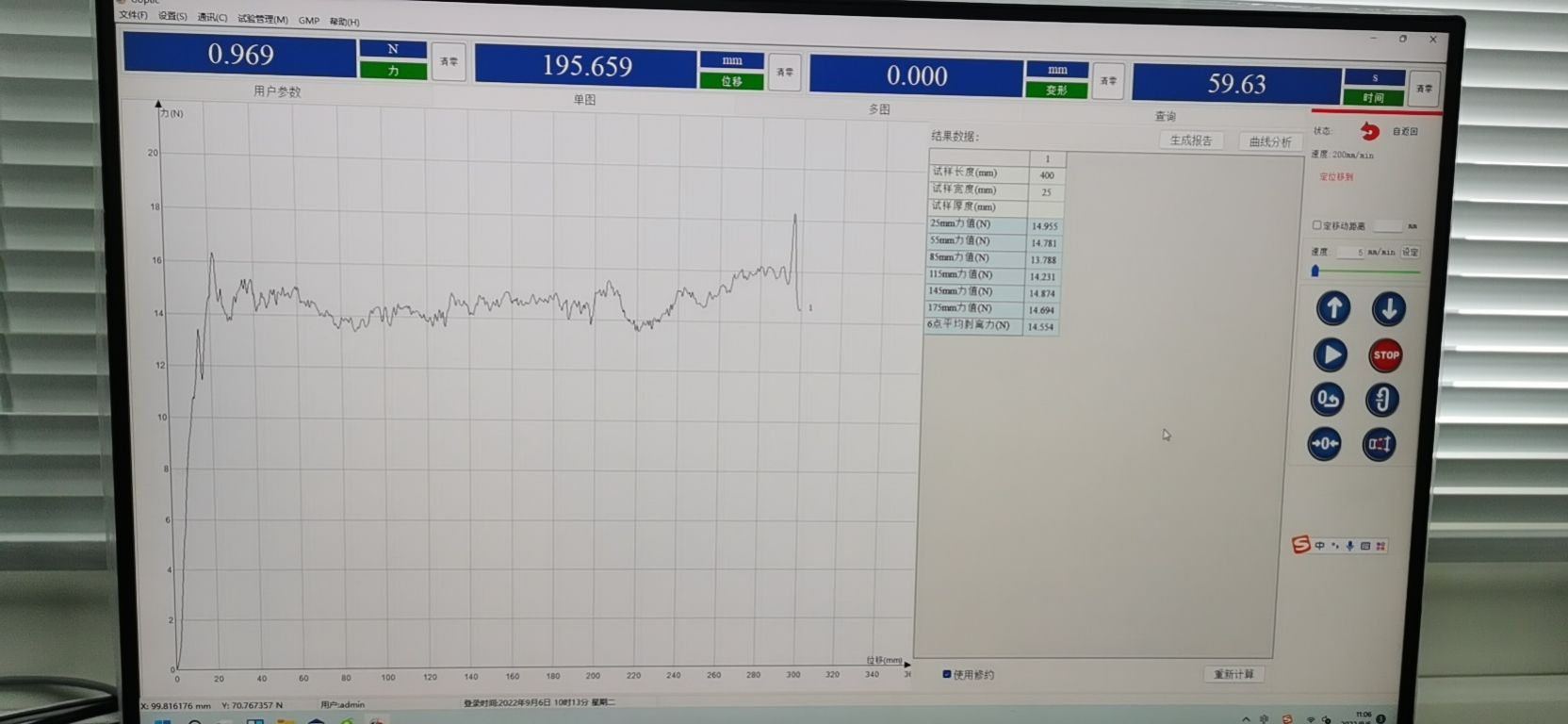Select the 115mm力值(N) result row
This screenshot has width=1568, height=724.
coord(993,275)
